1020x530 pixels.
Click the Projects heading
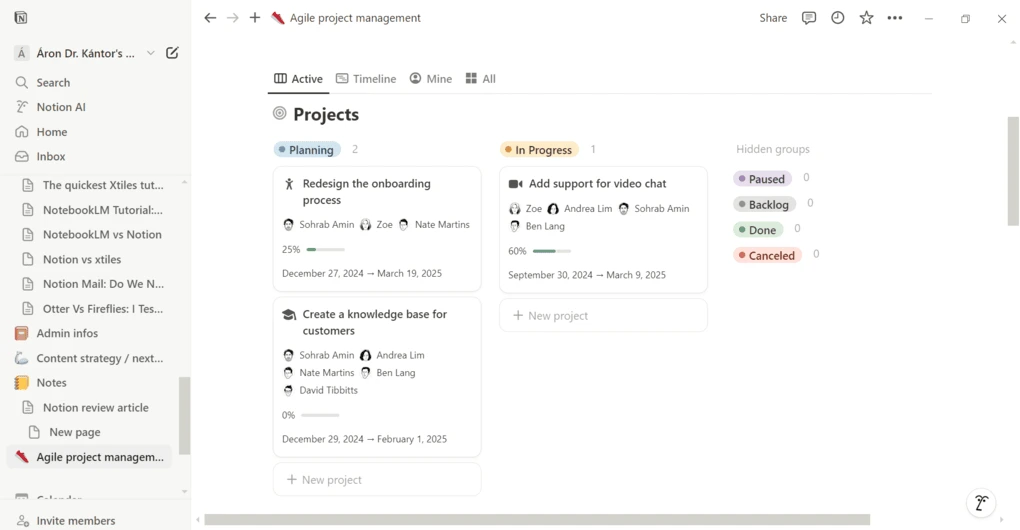[326, 114]
